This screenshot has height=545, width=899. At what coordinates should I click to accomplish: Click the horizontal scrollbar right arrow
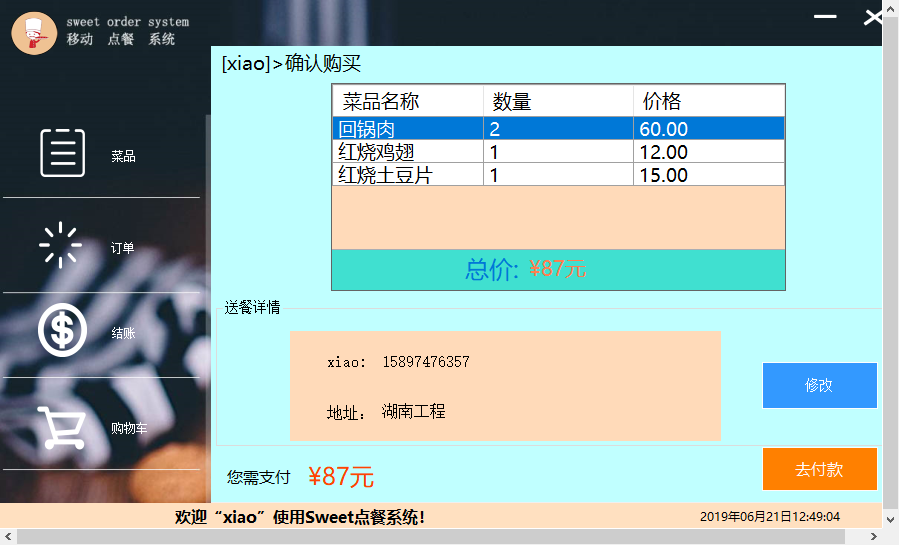873,536
